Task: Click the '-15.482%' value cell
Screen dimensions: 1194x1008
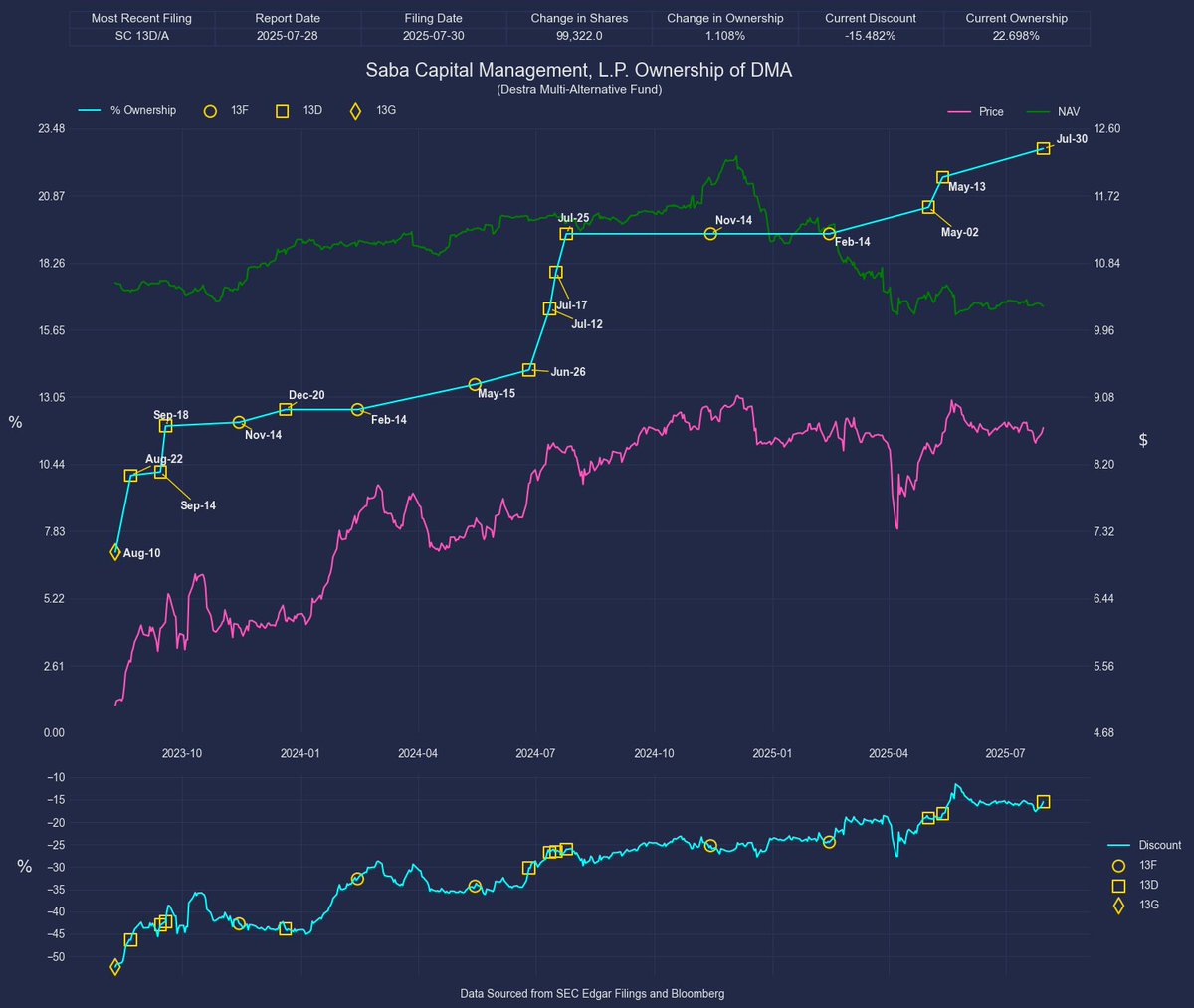Action: pos(871,36)
